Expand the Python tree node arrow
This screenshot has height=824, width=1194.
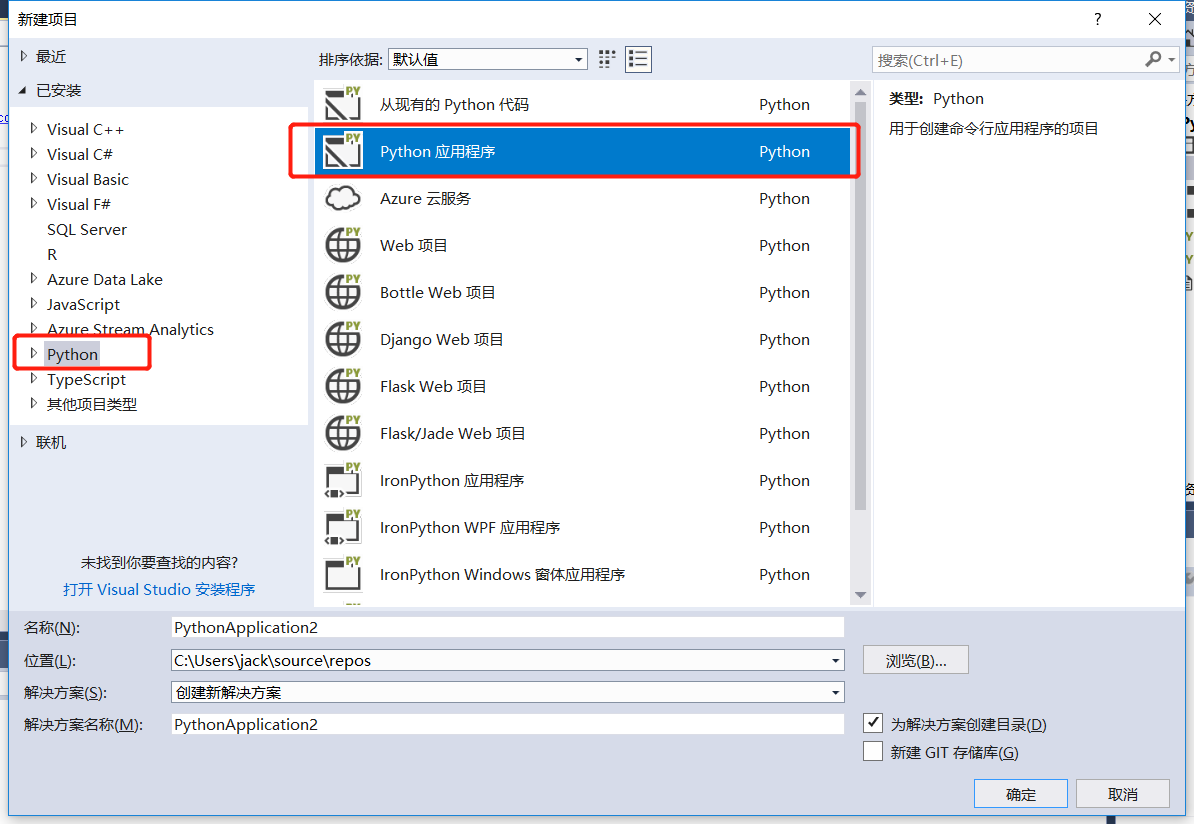coord(34,353)
